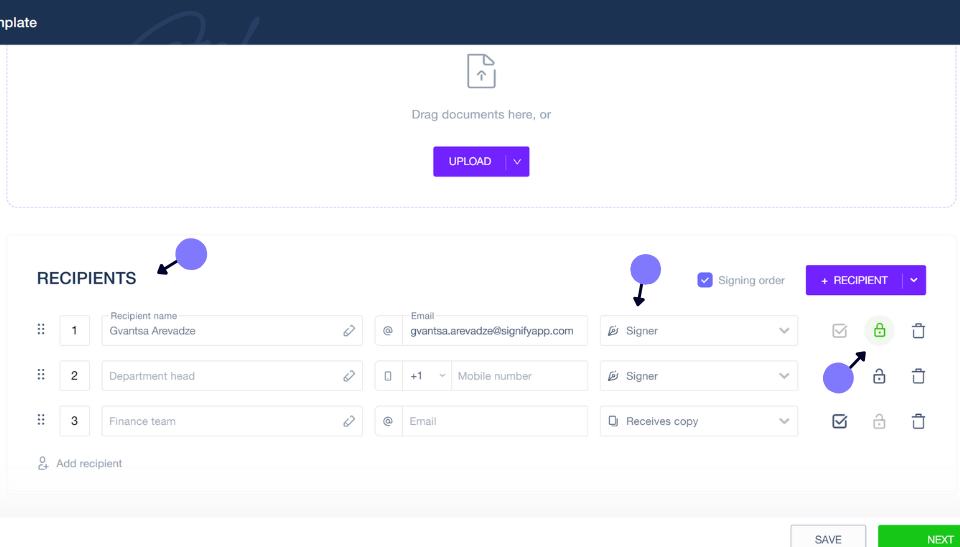Click the lock icon for Finance team

coord(879,421)
